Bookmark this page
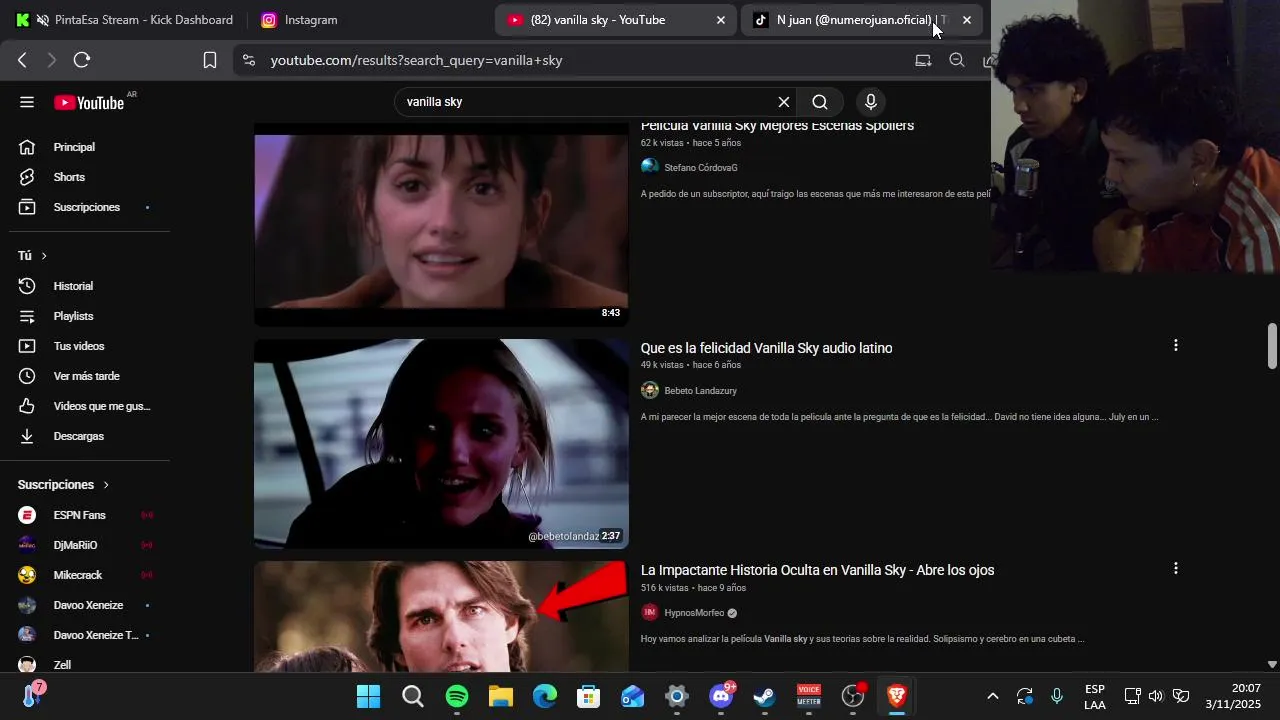Image resolution: width=1280 pixels, height=720 pixels. 210,60
